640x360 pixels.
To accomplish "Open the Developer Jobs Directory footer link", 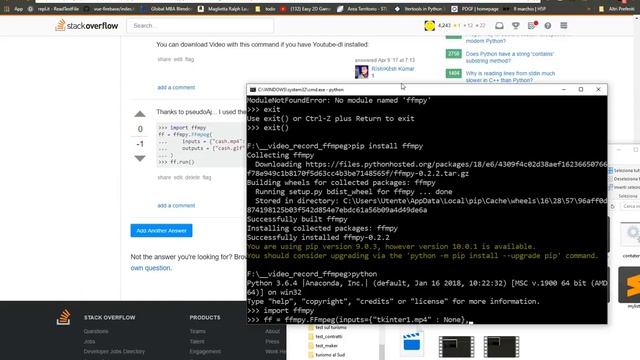I will 114,351.
